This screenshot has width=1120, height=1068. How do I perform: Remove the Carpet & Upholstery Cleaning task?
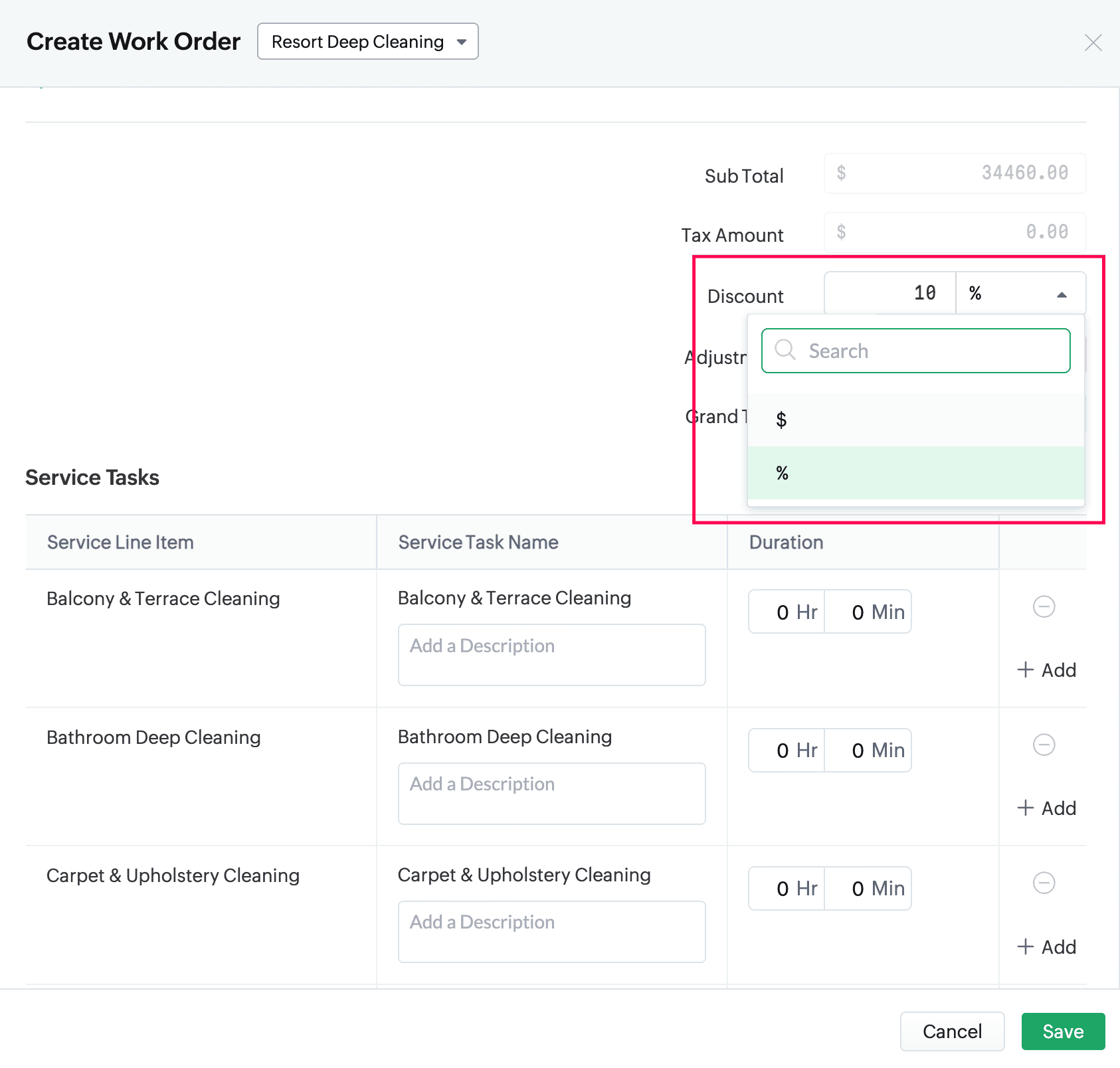pyautogui.click(x=1044, y=883)
